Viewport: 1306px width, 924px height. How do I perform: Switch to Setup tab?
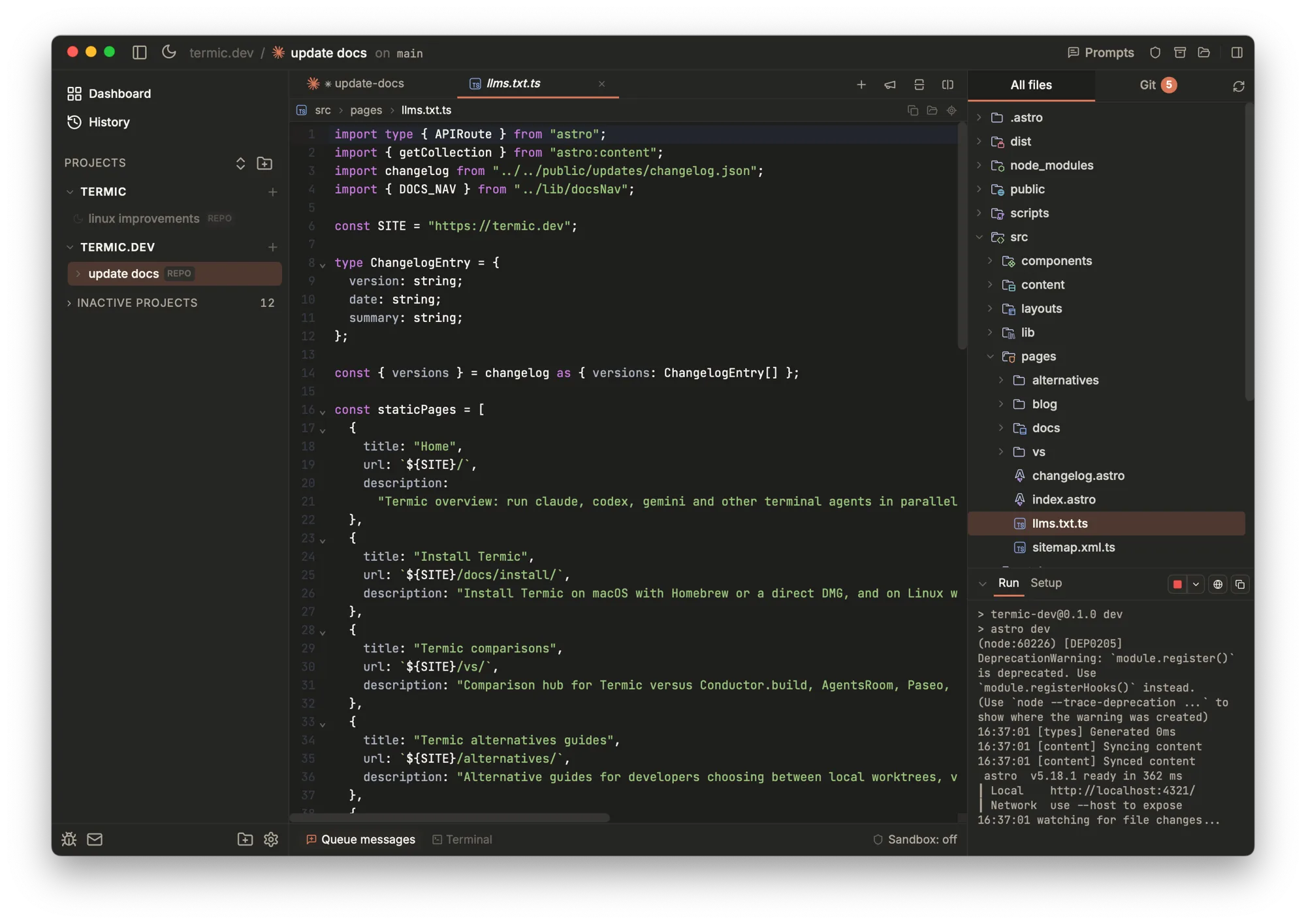click(1045, 583)
